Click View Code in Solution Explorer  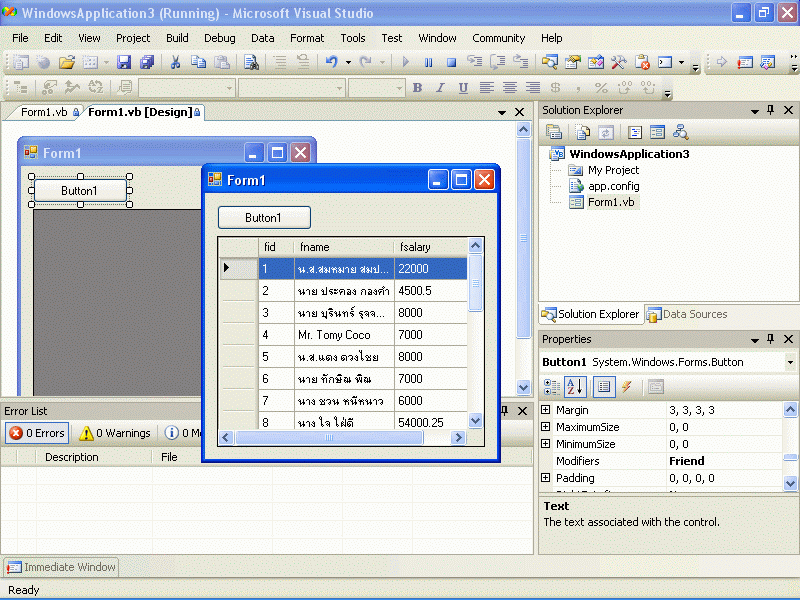(x=635, y=133)
